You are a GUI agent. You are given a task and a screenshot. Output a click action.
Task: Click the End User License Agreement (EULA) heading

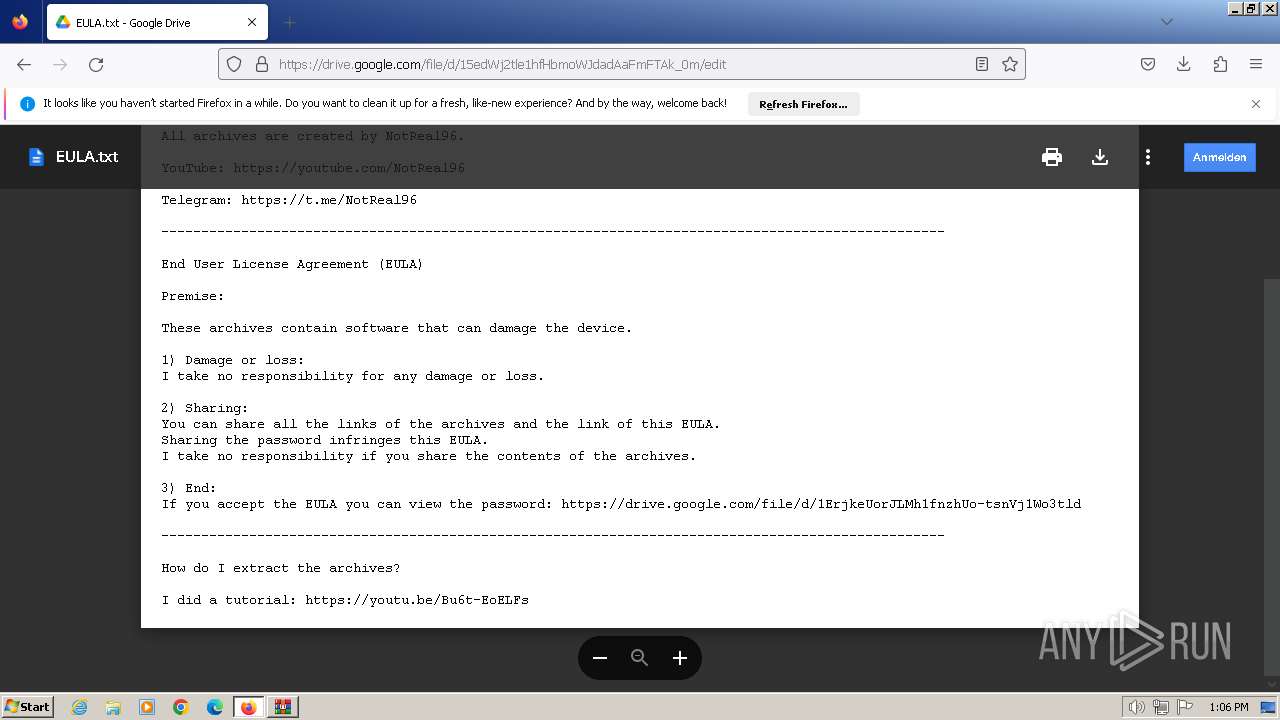click(292, 264)
